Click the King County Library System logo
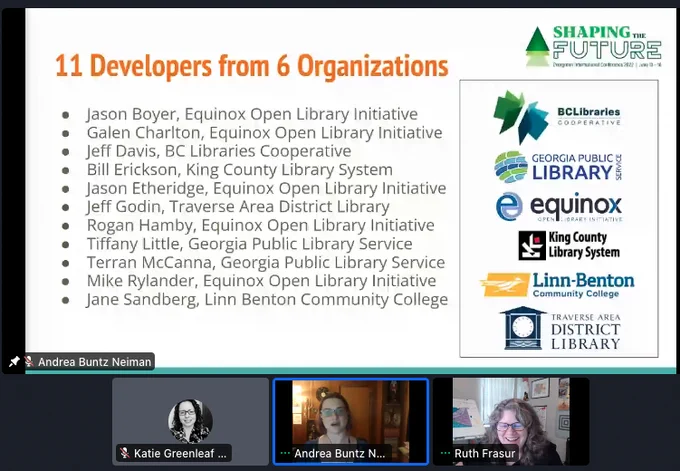The height and width of the screenshot is (471, 680). pos(569,245)
